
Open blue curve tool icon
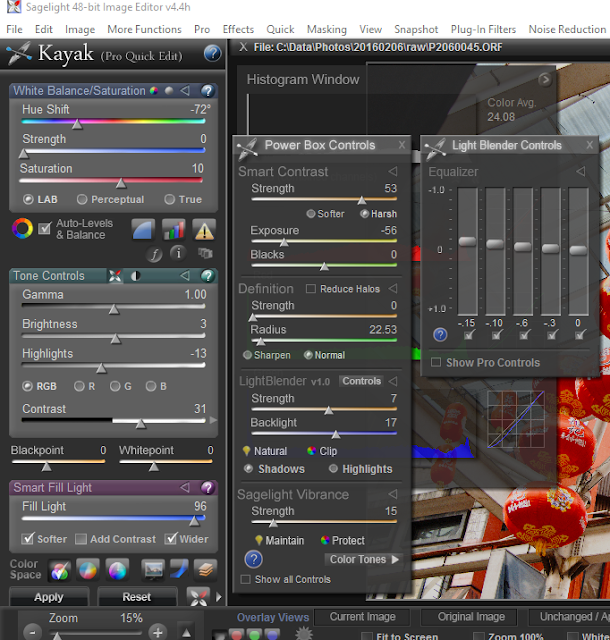[x=143, y=229]
